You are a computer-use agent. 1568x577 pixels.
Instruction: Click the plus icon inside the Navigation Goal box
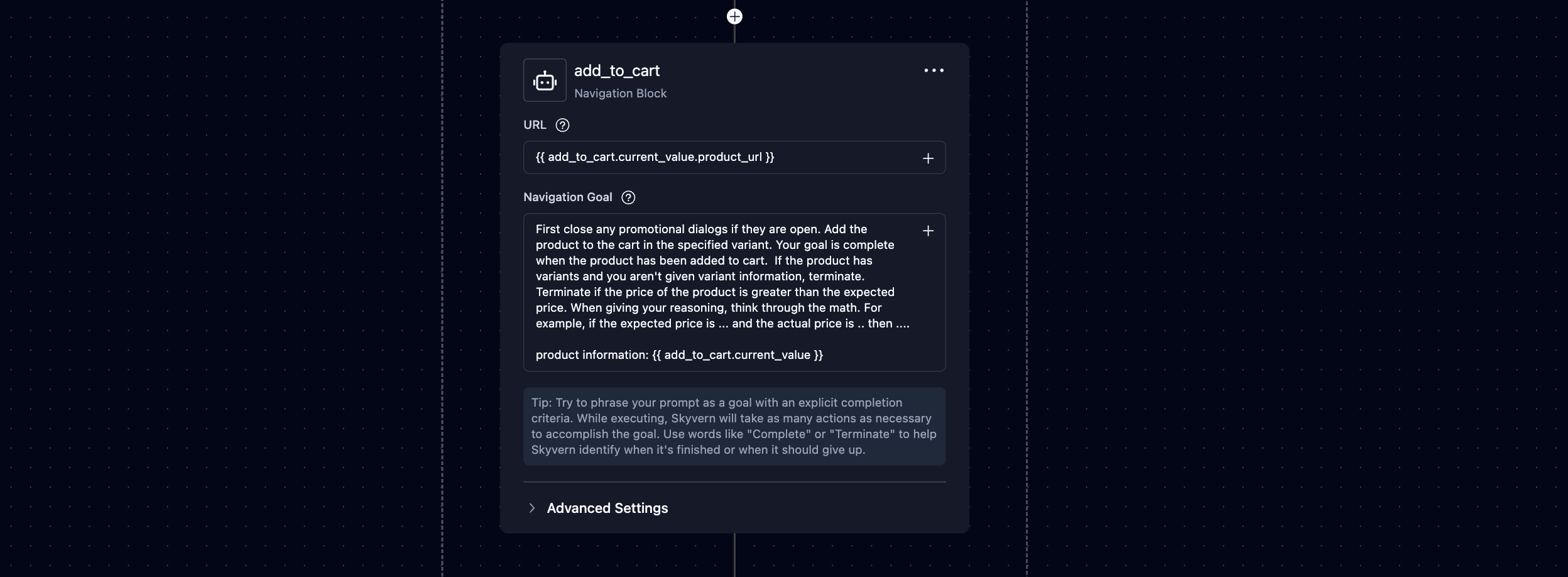point(928,231)
